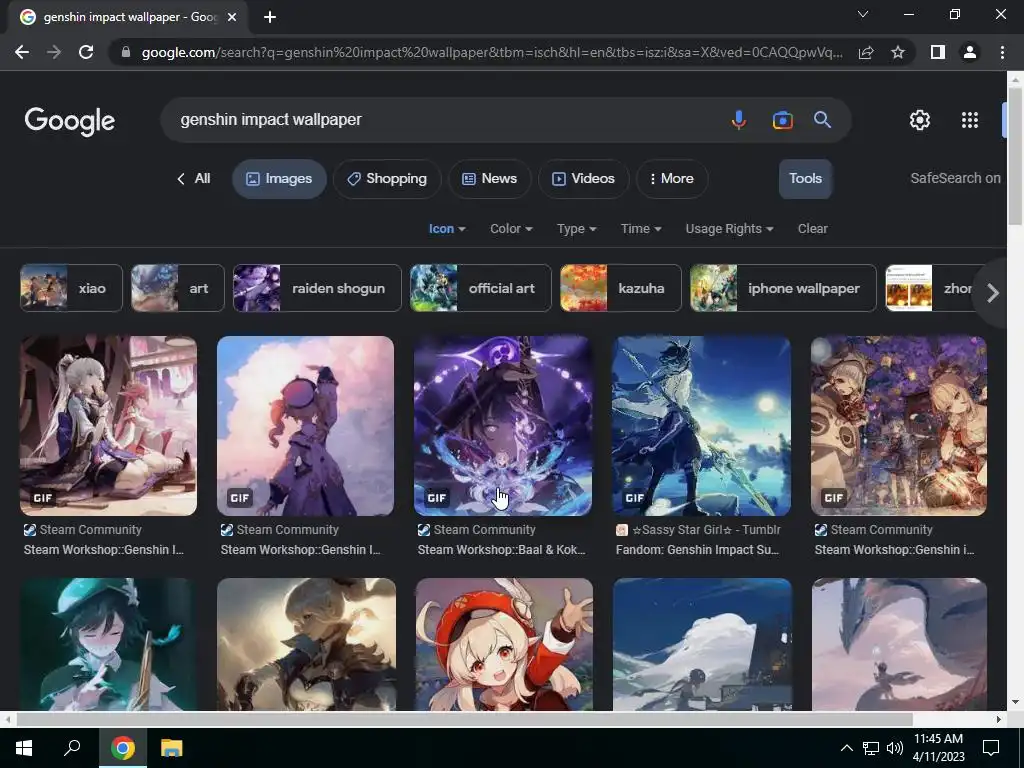Close the genshin impact wallpaper tab

point(232,18)
